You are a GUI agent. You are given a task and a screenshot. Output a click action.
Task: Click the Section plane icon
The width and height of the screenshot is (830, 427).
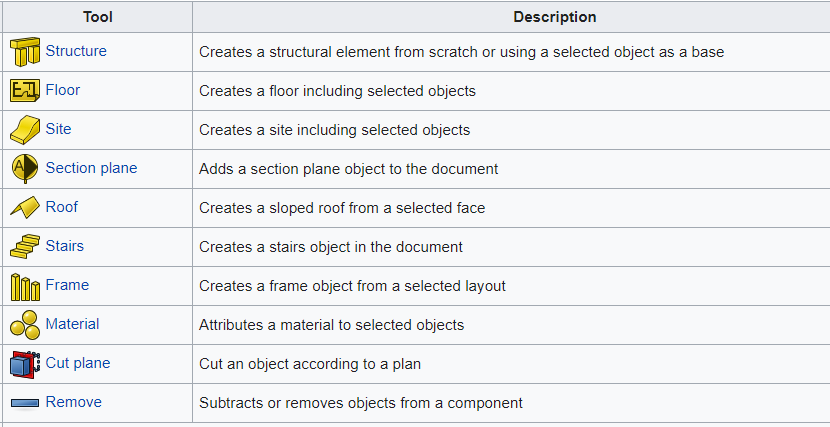[25, 169]
